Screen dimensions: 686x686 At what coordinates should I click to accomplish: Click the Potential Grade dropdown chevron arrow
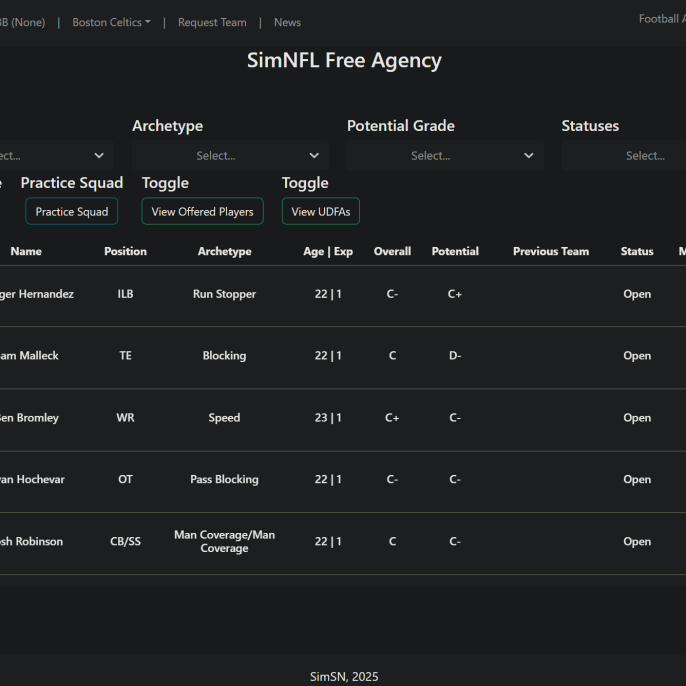click(x=529, y=155)
